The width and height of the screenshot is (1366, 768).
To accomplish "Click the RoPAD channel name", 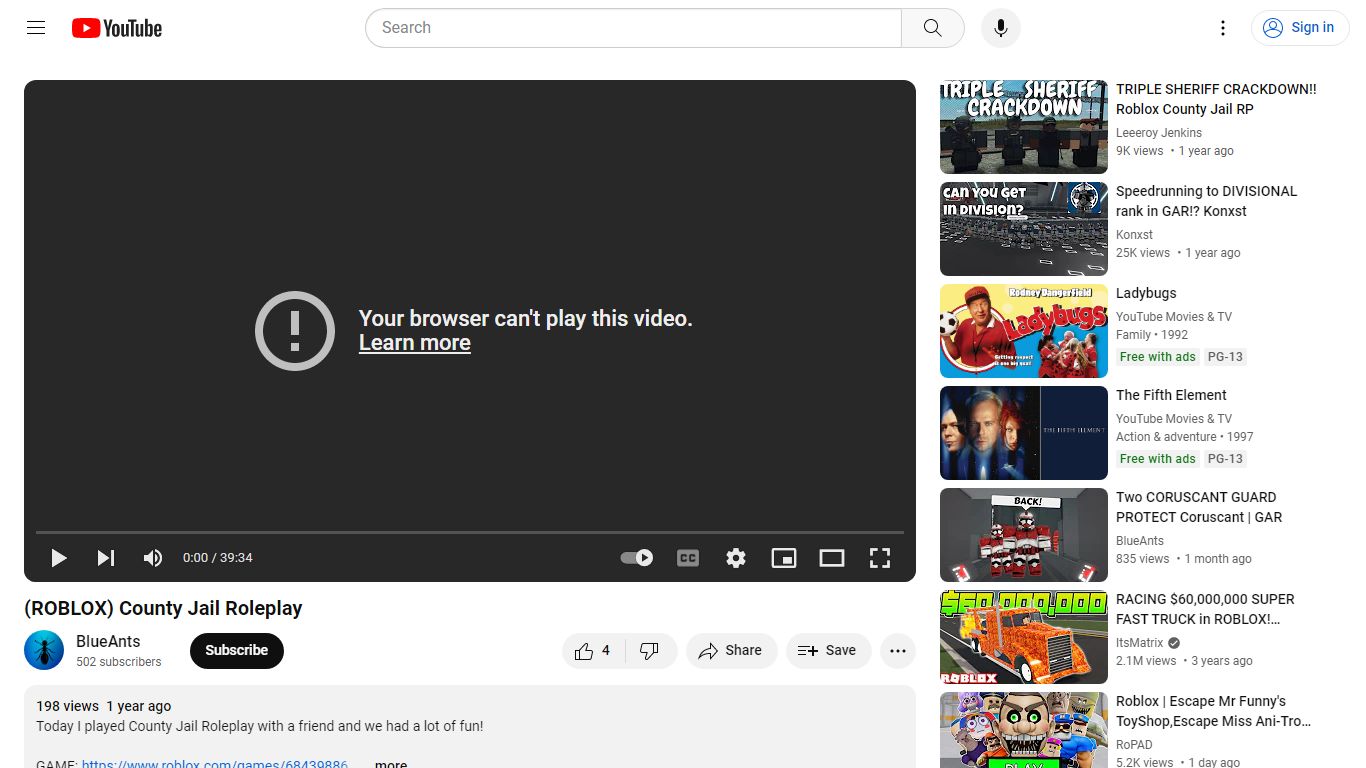I will click(1134, 745).
